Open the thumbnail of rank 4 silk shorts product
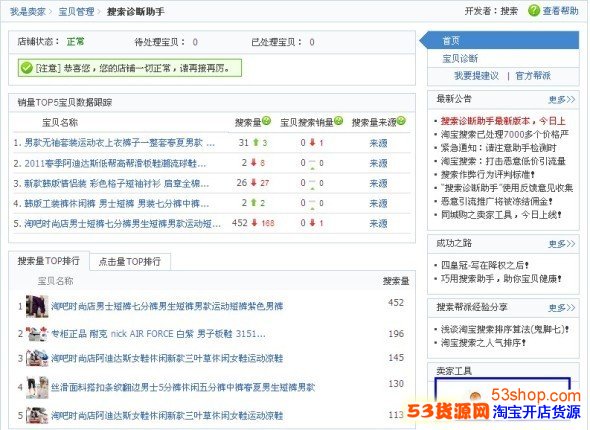Image resolution: width=590 pixels, height=430 pixels. (x=37, y=387)
